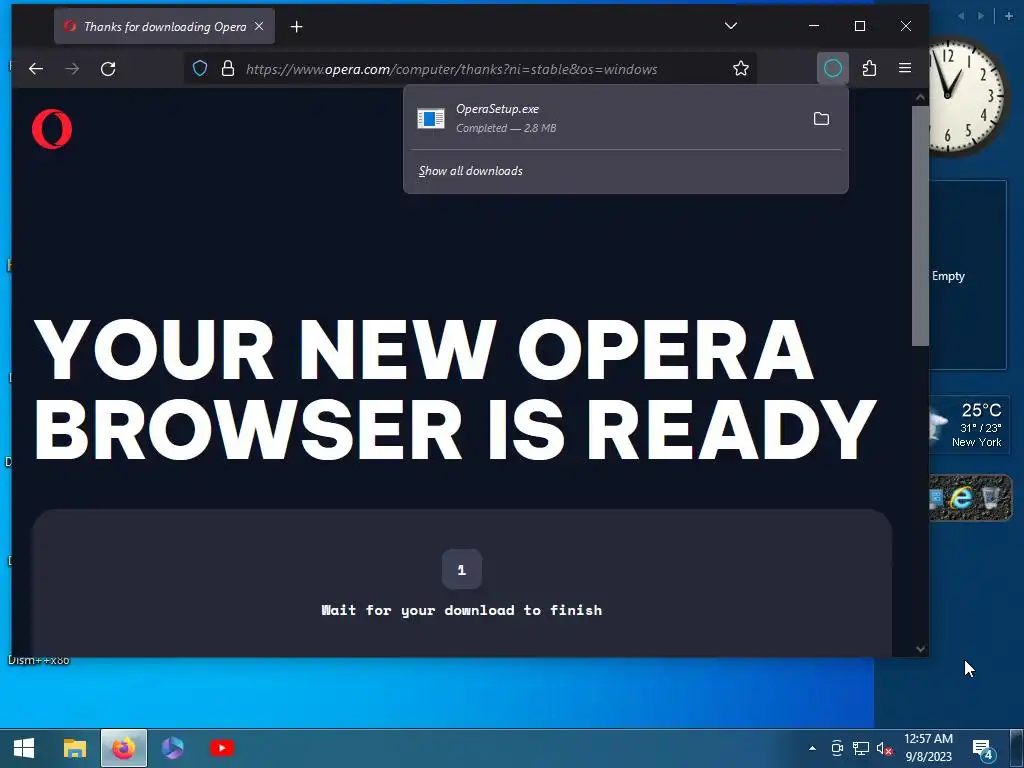Open Firefox application hamburger menu
Image resolution: width=1024 pixels, height=768 pixels.
point(904,68)
